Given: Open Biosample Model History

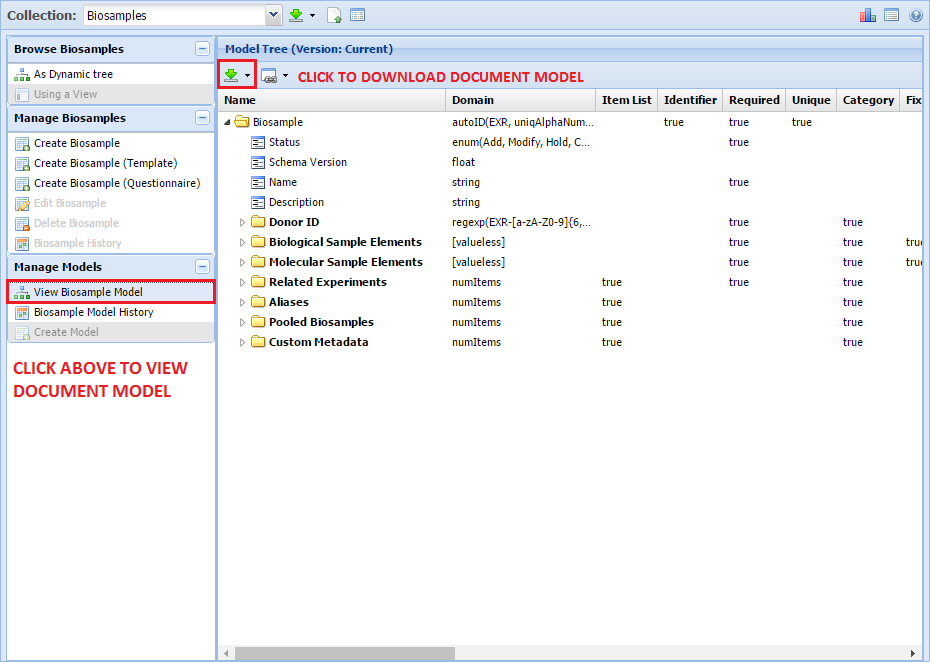Looking at the screenshot, I should 93,312.
